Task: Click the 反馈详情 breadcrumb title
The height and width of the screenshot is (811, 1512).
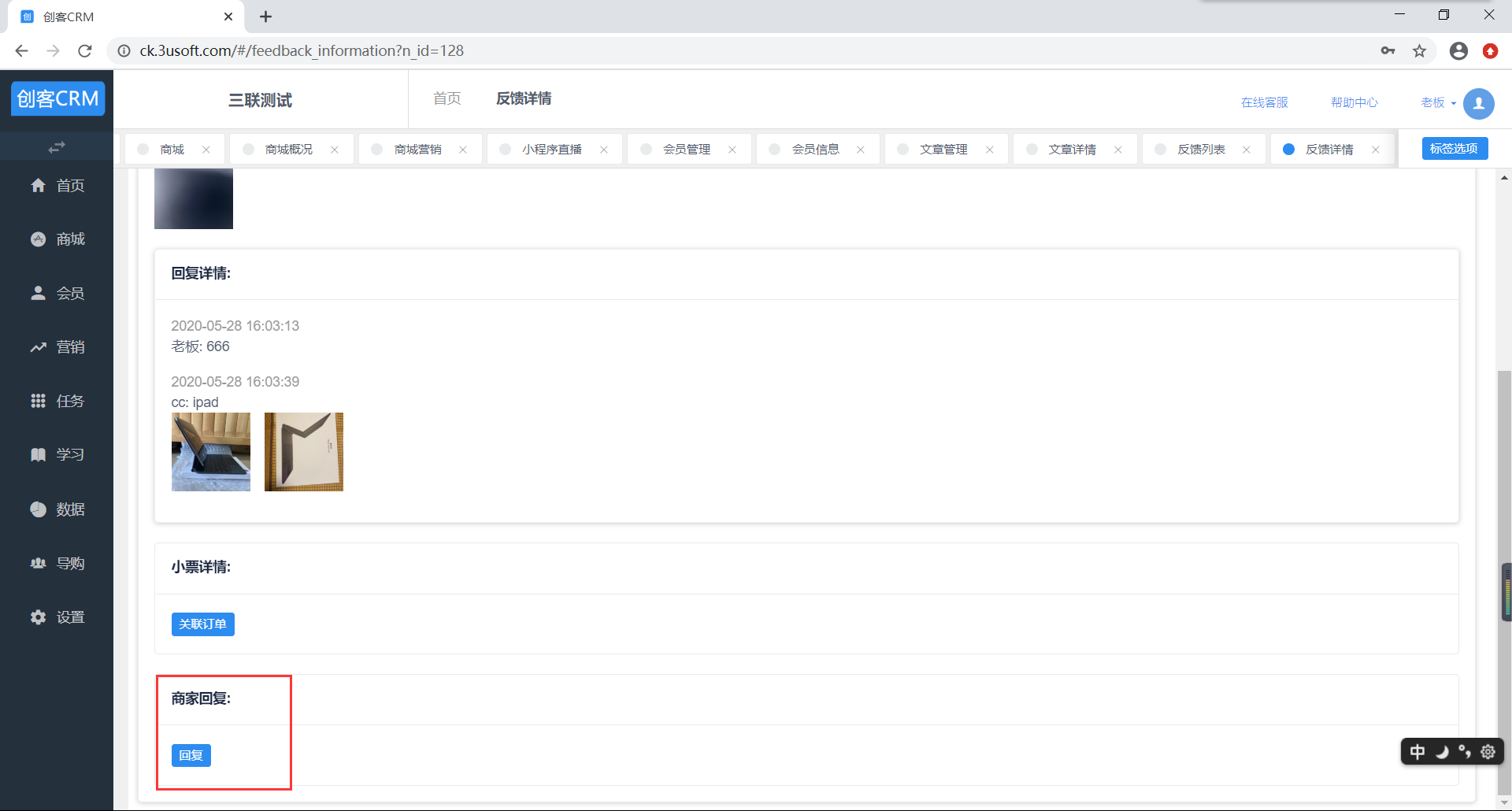Action: tap(524, 98)
